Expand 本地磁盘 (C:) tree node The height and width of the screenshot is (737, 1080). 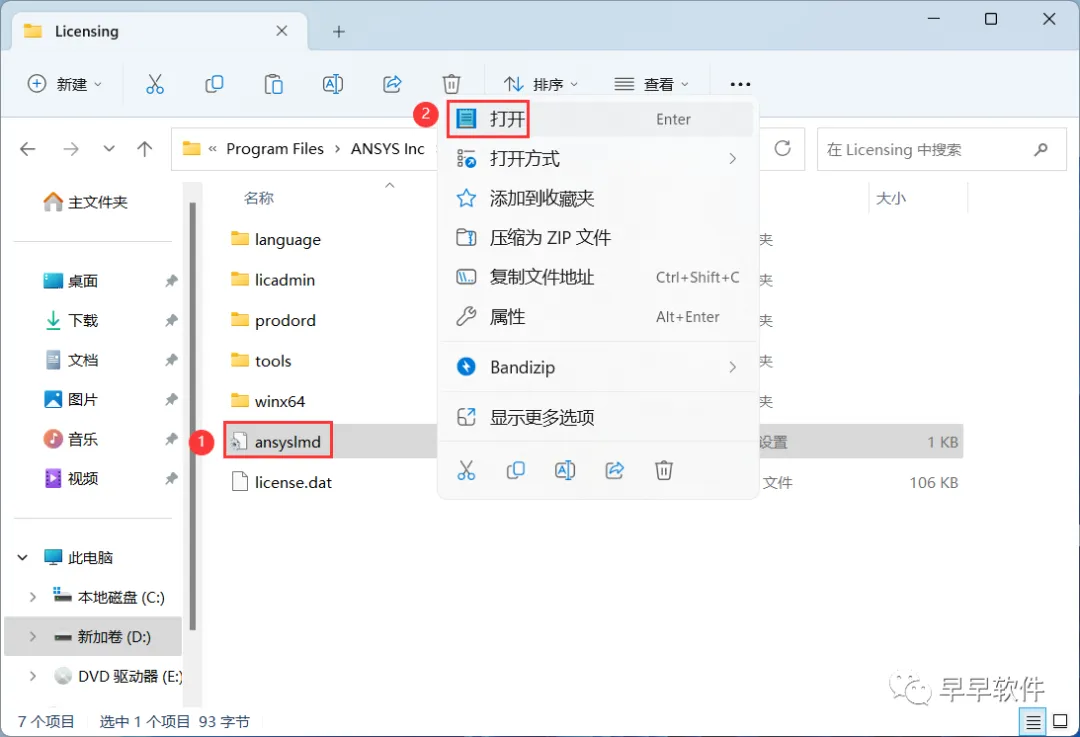pos(32,597)
